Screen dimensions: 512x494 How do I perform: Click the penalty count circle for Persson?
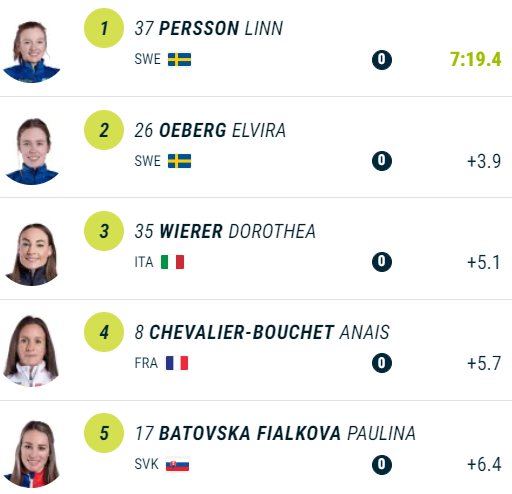pos(382,60)
